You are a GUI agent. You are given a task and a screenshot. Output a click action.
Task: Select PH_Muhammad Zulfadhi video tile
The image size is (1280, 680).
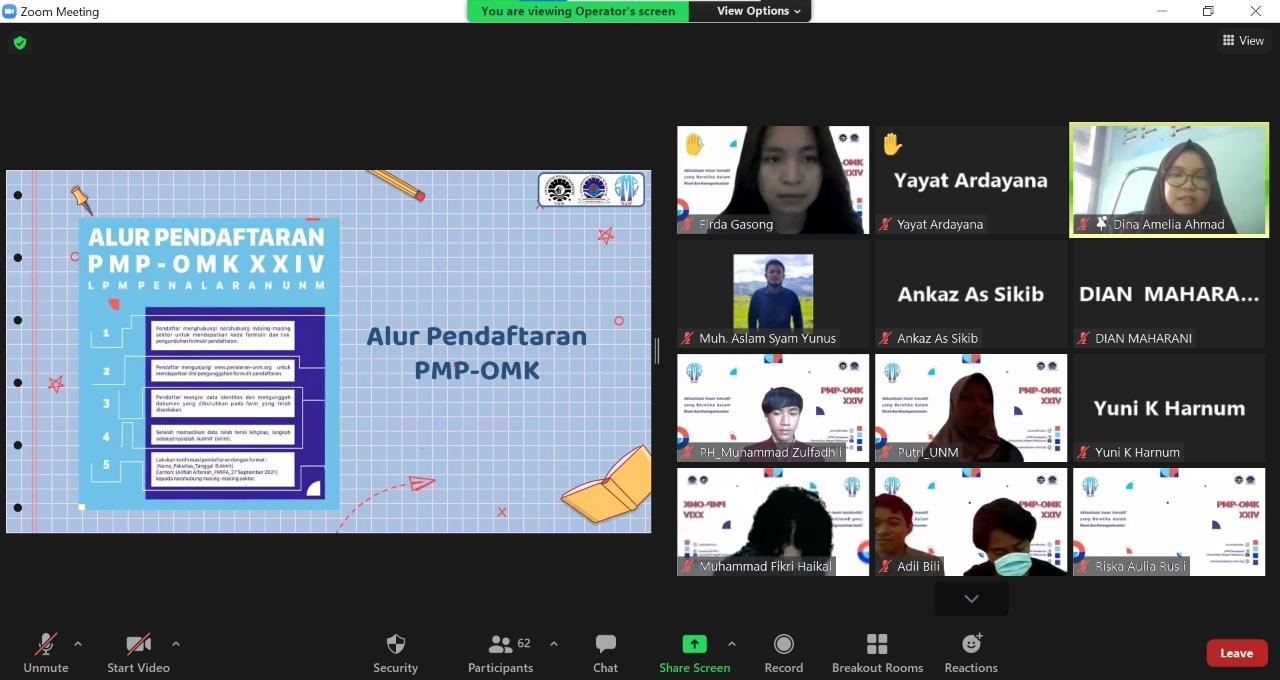pyautogui.click(x=773, y=408)
